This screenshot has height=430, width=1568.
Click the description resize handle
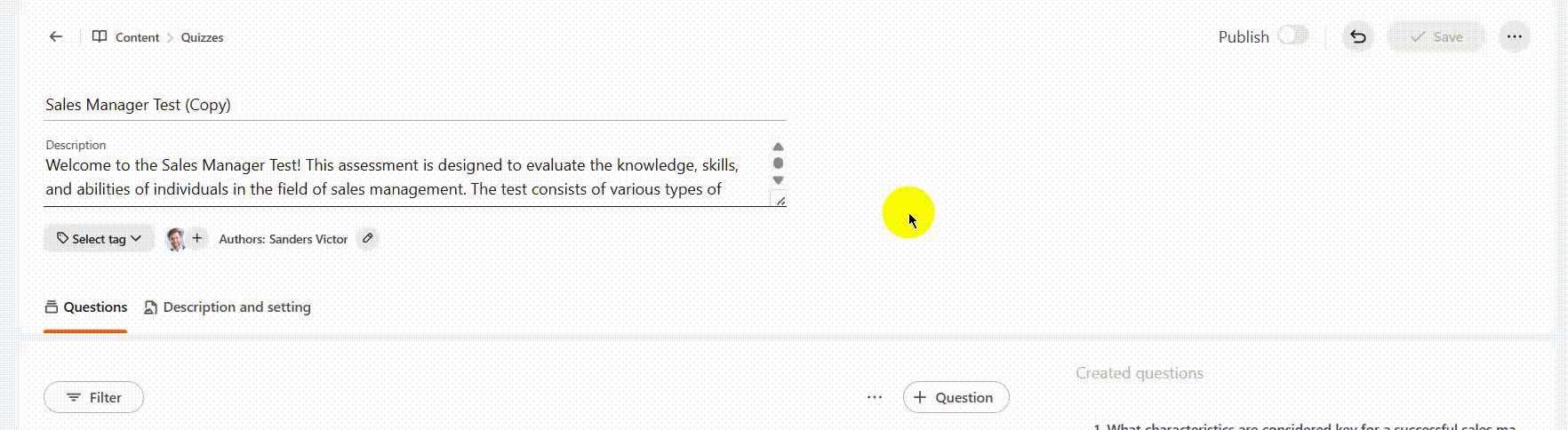click(780, 202)
